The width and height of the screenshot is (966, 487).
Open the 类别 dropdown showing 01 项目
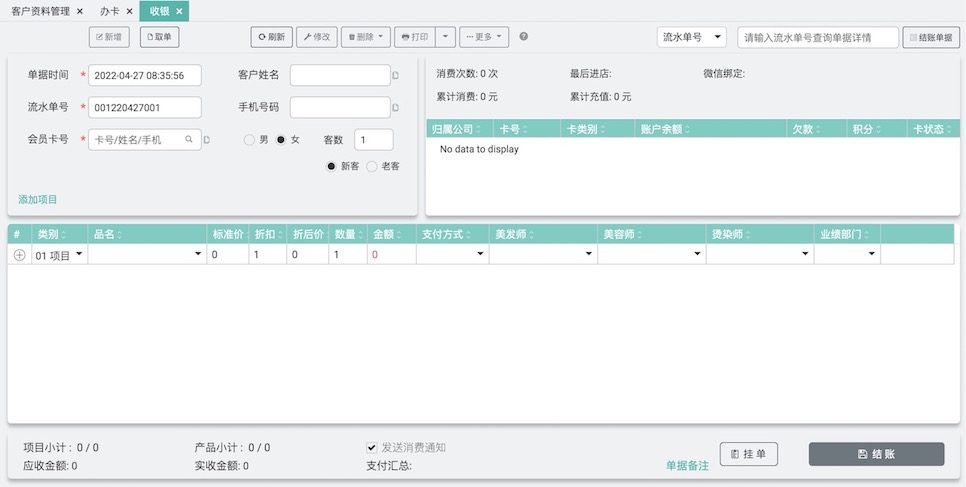[x=60, y=255]
